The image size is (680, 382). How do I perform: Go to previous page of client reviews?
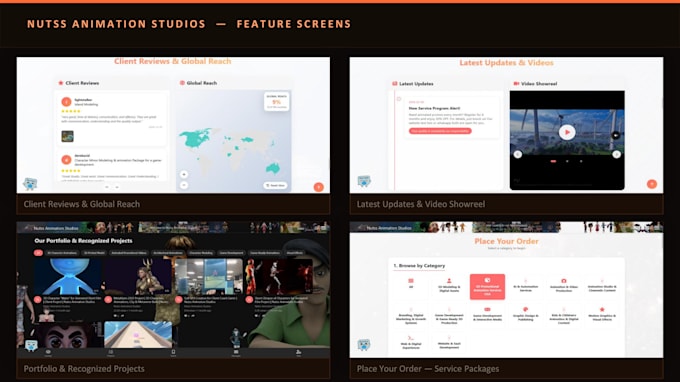pyautogui.click(x=107, y=187)
